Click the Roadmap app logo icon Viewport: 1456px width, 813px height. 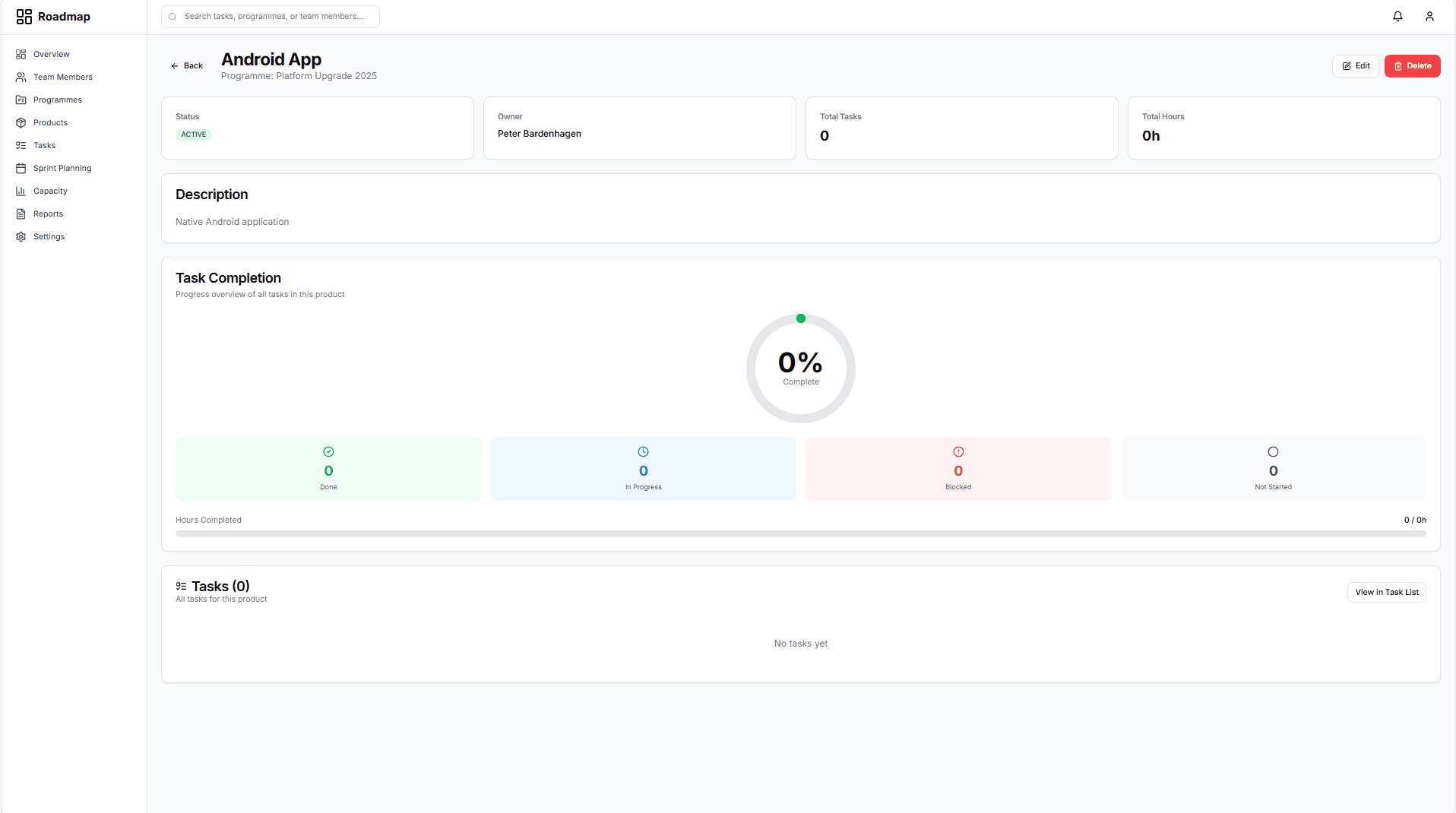click(24, 16)
